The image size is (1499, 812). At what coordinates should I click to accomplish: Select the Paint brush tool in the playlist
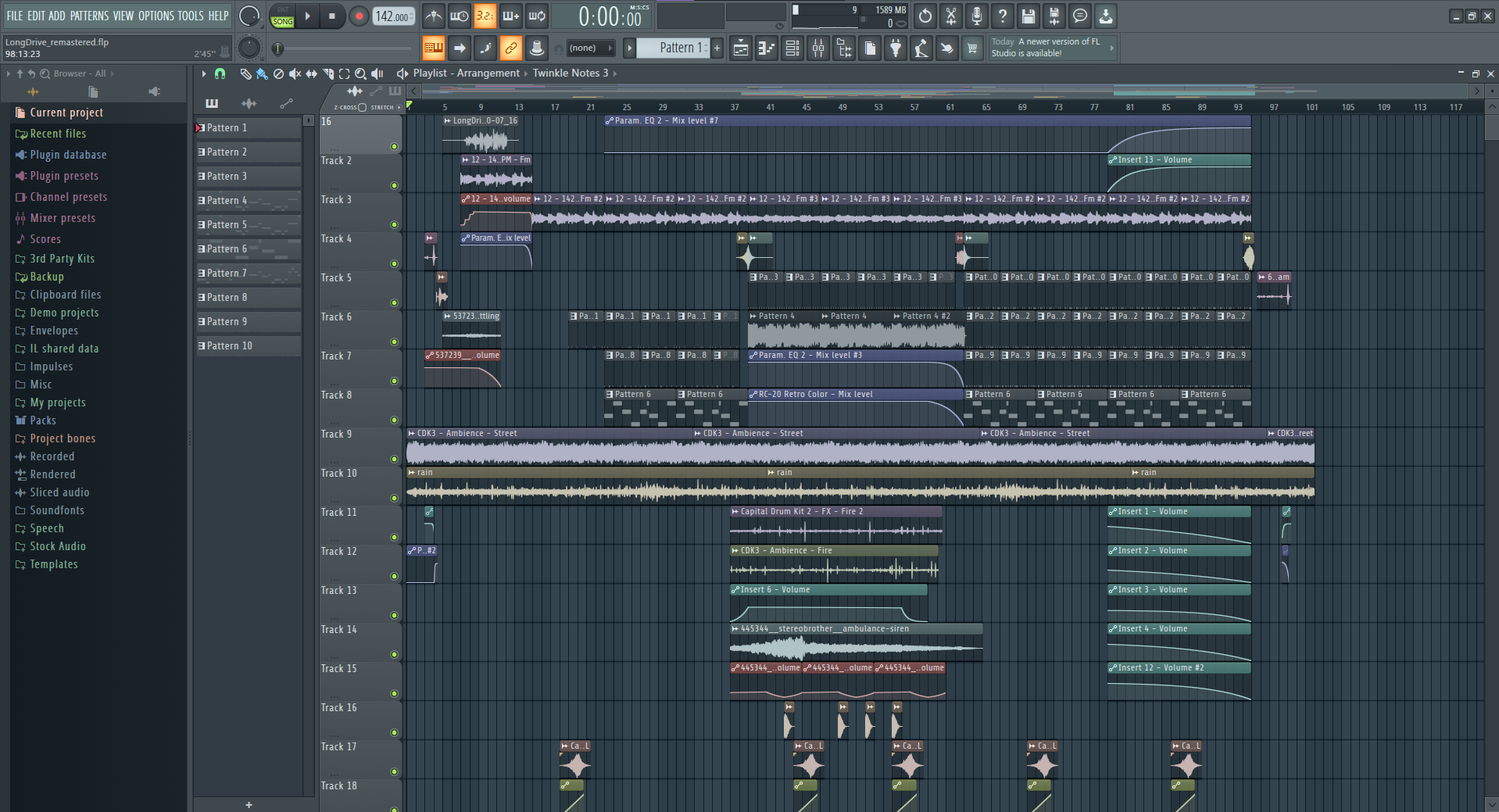click(262, 73)
